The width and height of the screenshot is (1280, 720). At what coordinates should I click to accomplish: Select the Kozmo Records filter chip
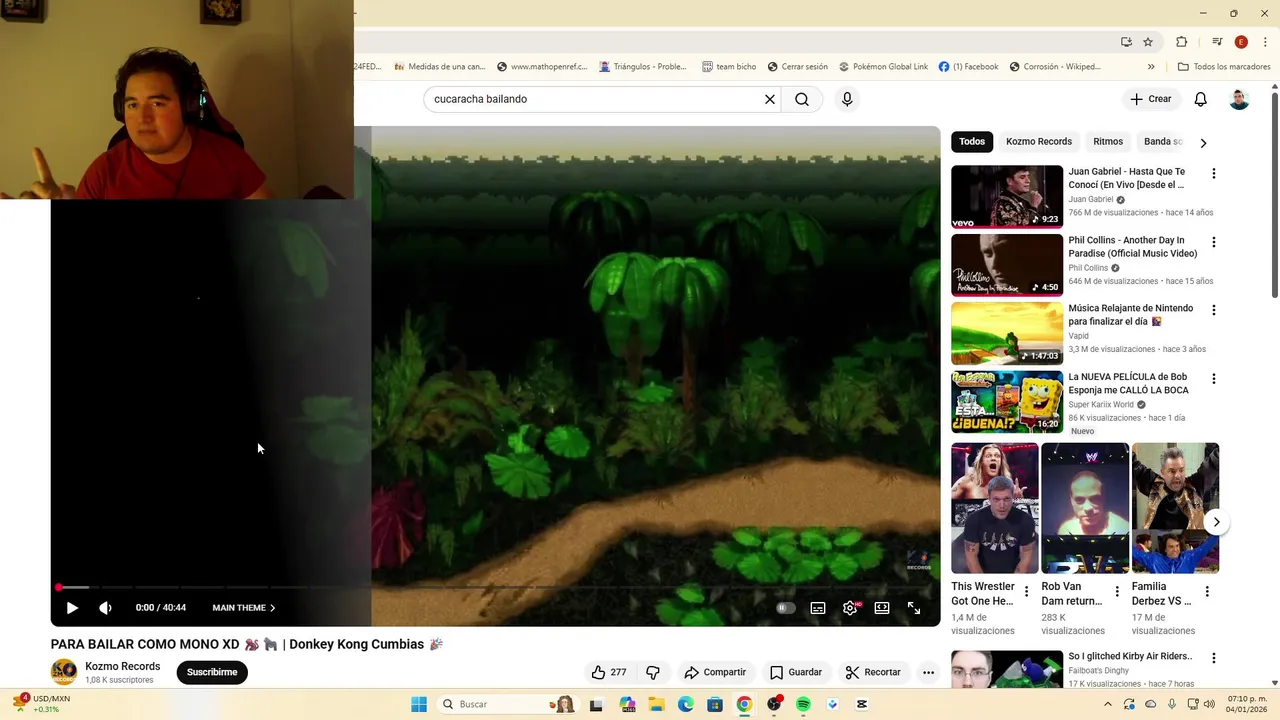coord(1039,142)
